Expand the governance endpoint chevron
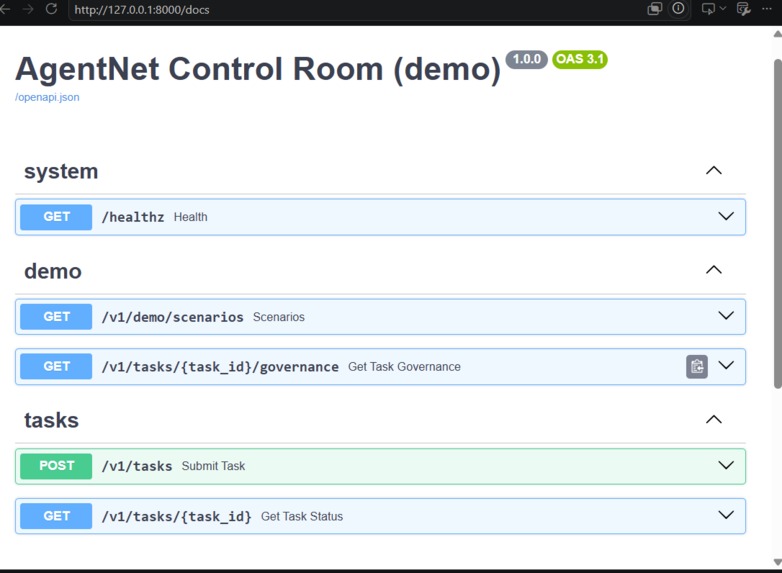The height and width of the screenshot is (573, 782). (x=726, y=366)
